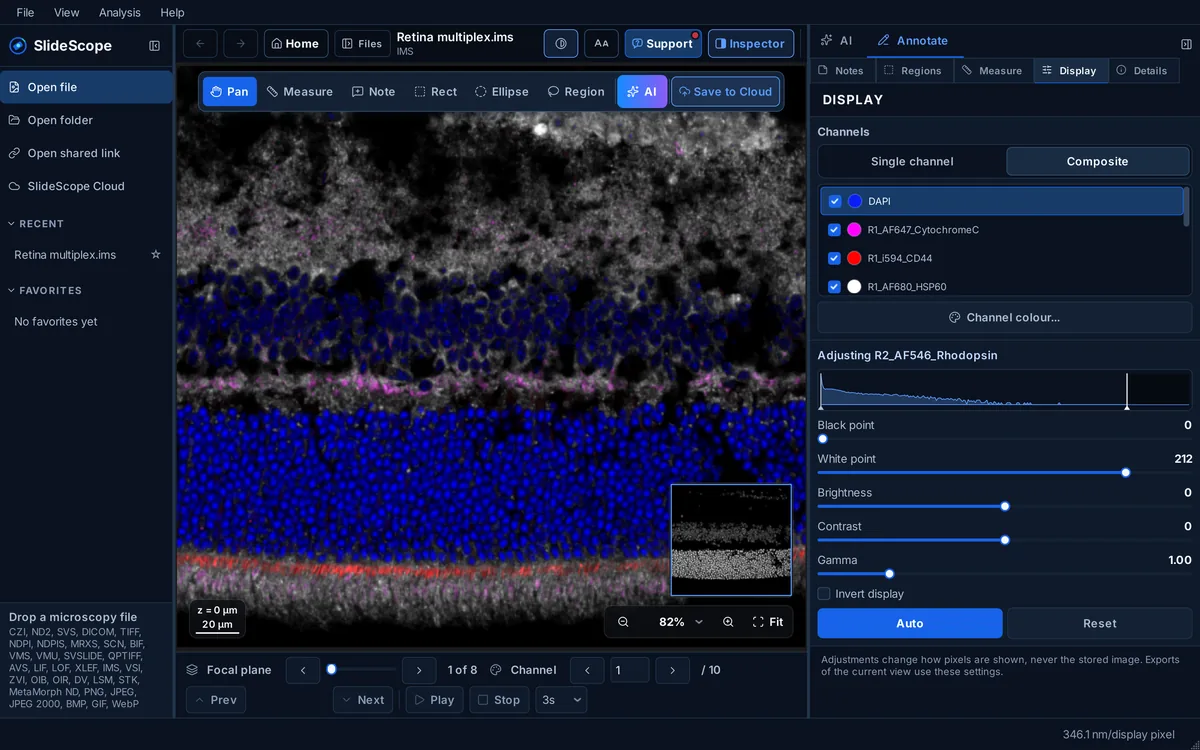1200x750 pixels.
Task: Click the overview minimap thumbnail
Action: (731, 540)
